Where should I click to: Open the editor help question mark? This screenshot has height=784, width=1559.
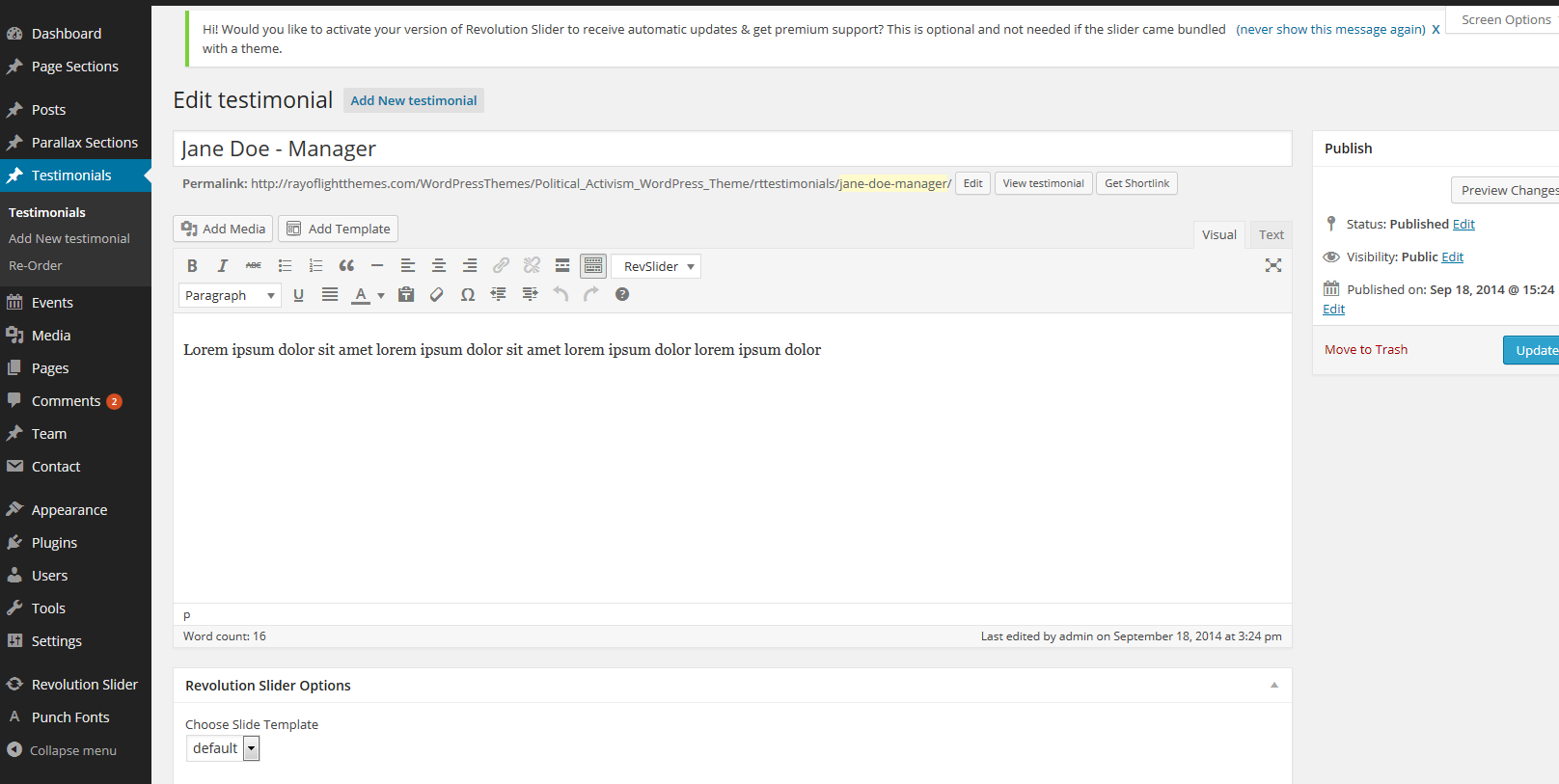pos(622,295)
